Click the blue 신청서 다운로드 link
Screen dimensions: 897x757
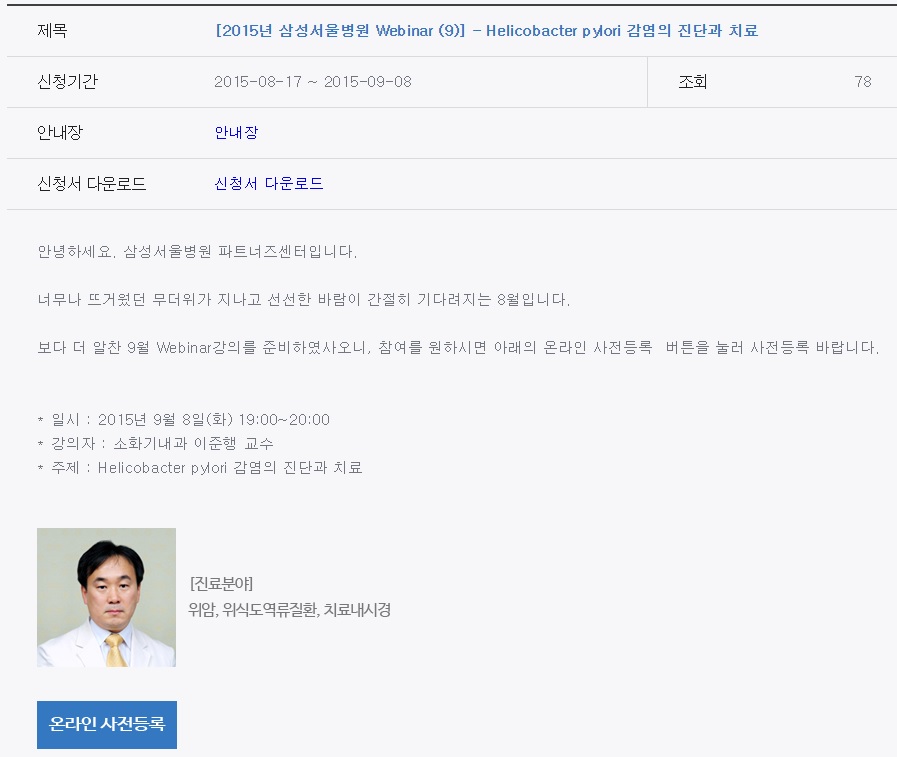pyautogui.click(x=268, y=183)
